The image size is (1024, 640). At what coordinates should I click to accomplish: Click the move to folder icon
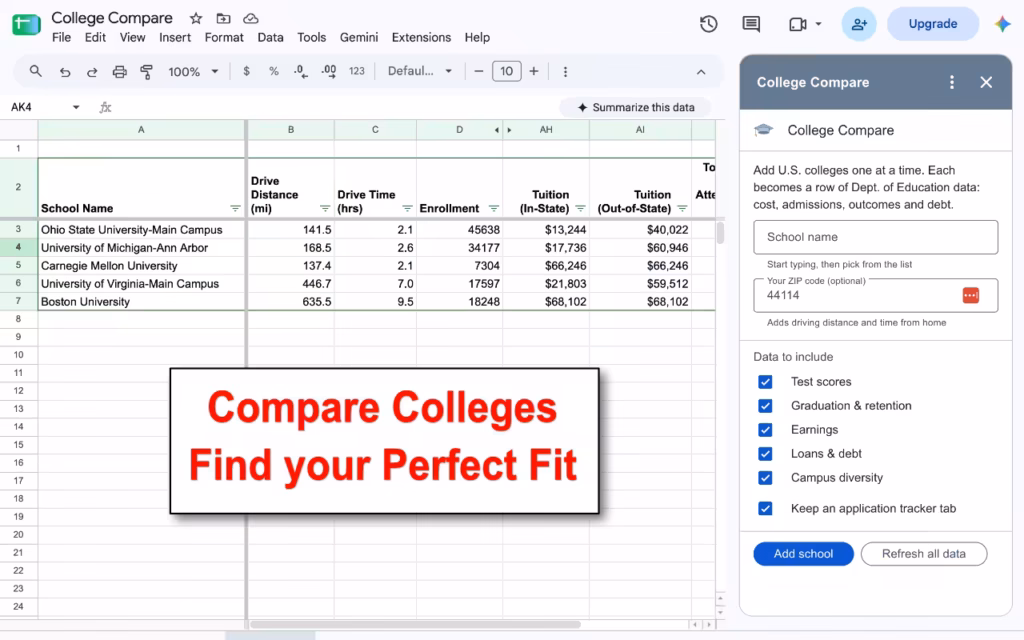223,18
